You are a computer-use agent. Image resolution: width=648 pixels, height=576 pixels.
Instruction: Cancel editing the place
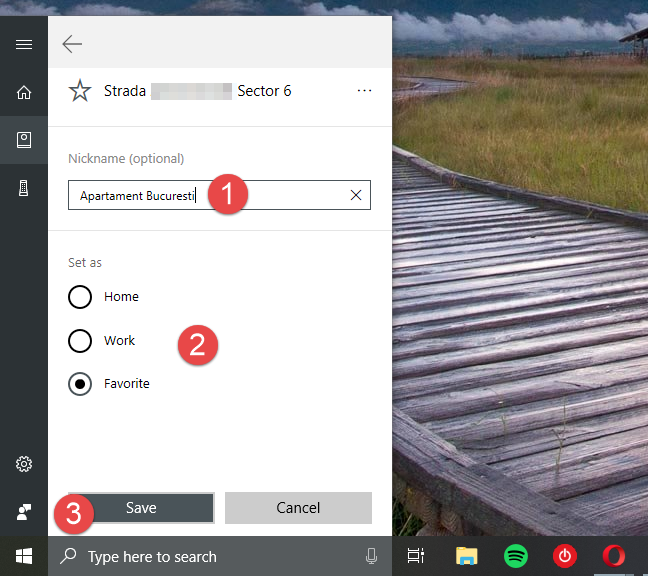coord(298,508)
